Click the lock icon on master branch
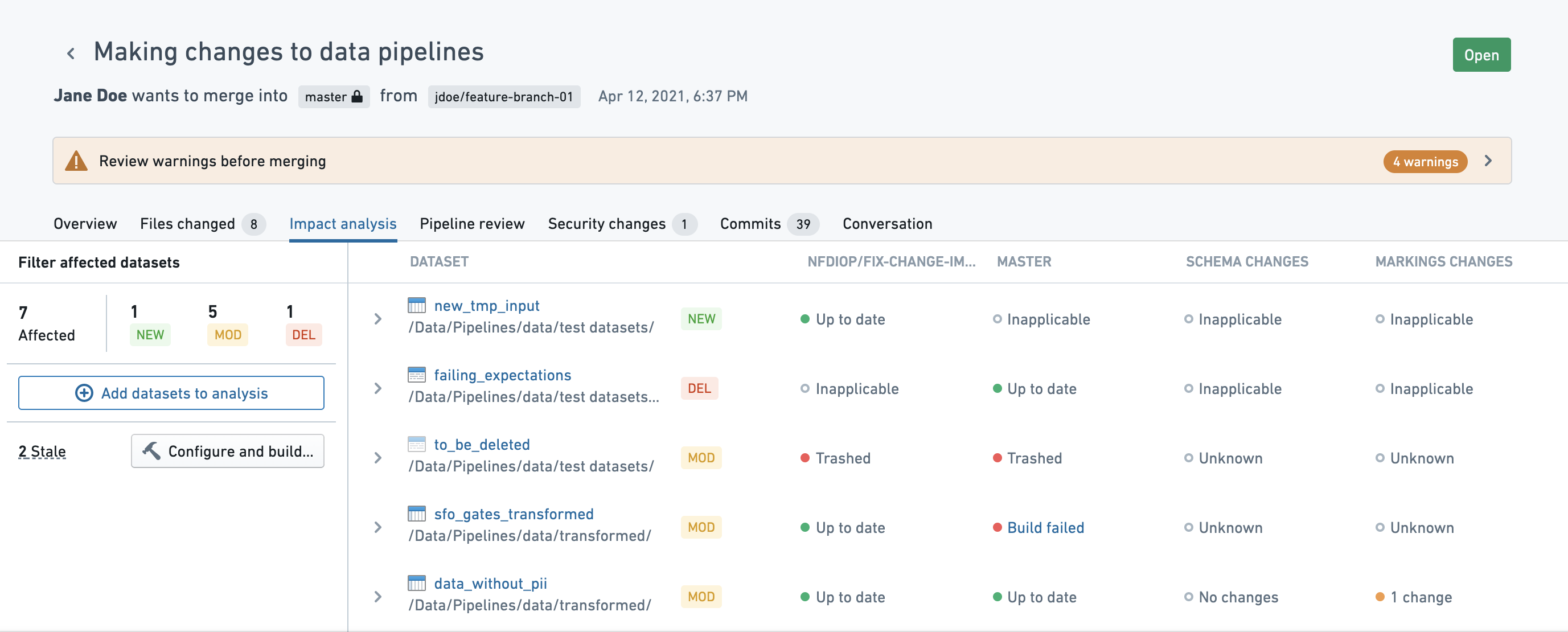This screenshot has width=1568, height=632. click(x=358, y=96)
